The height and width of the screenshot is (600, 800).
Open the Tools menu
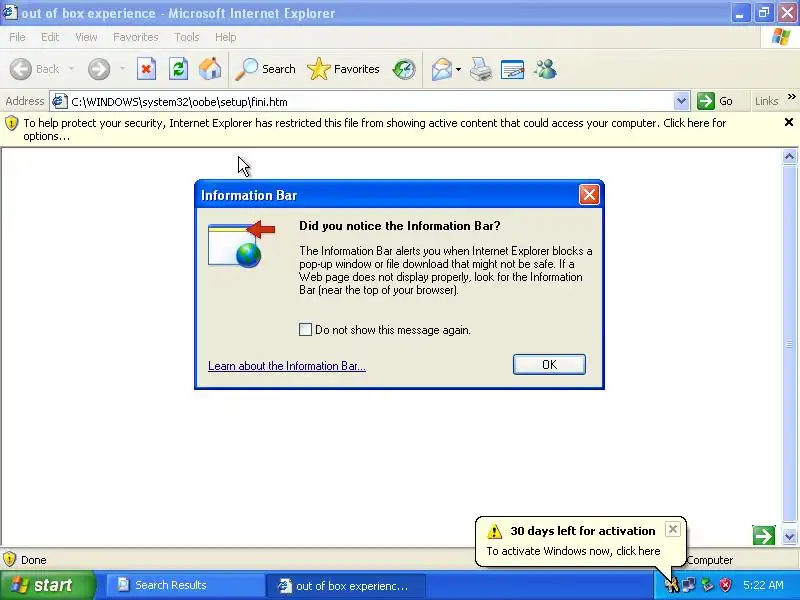coord(187,37)
